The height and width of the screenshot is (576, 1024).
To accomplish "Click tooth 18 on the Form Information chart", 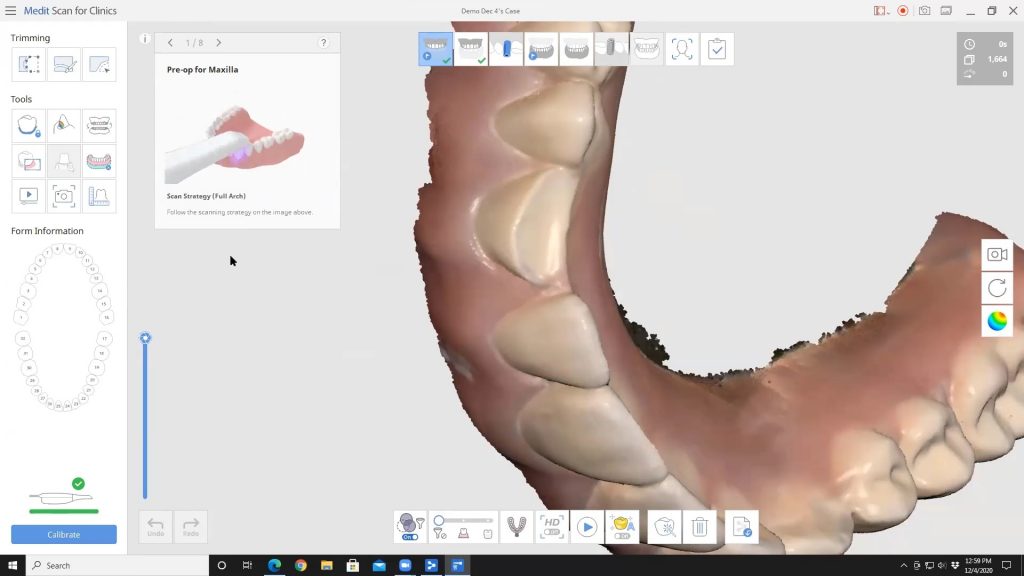I will coord(102,353).
